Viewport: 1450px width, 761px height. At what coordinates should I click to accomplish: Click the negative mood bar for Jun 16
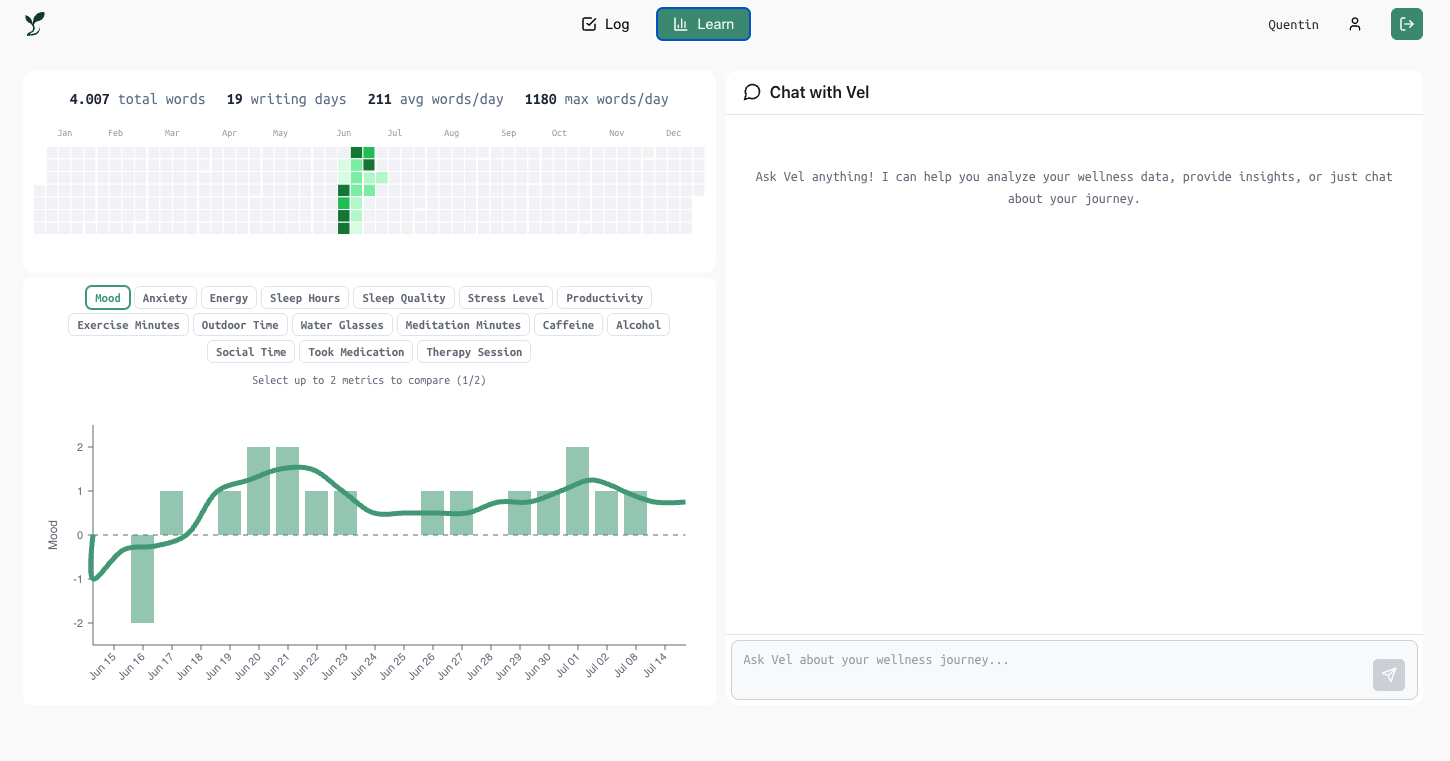click(142, 579)
